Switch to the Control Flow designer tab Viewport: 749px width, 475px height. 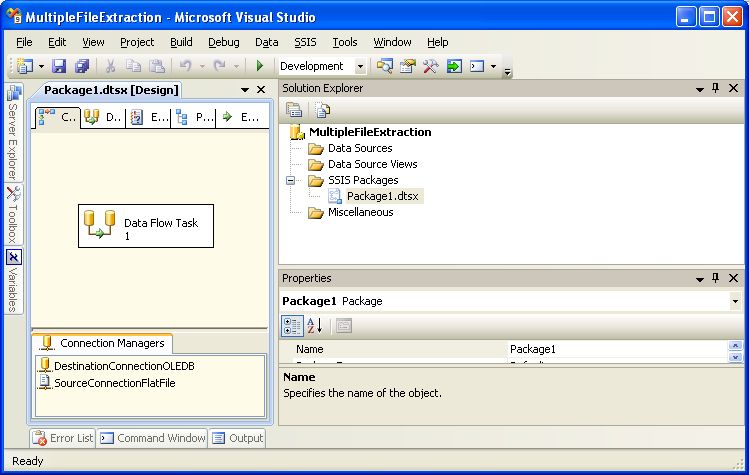pyautogui.click(x=57, y=117)
